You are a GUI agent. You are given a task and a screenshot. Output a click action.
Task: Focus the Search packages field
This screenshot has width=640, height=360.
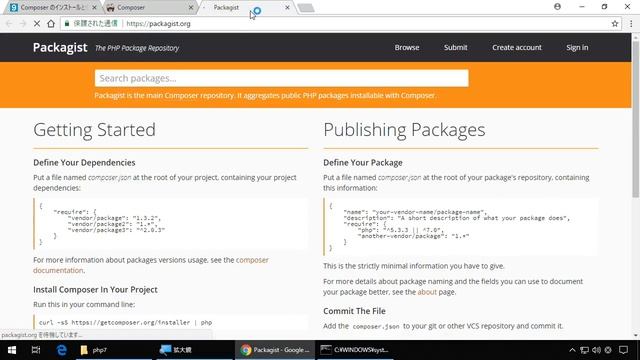pos(282,78)
